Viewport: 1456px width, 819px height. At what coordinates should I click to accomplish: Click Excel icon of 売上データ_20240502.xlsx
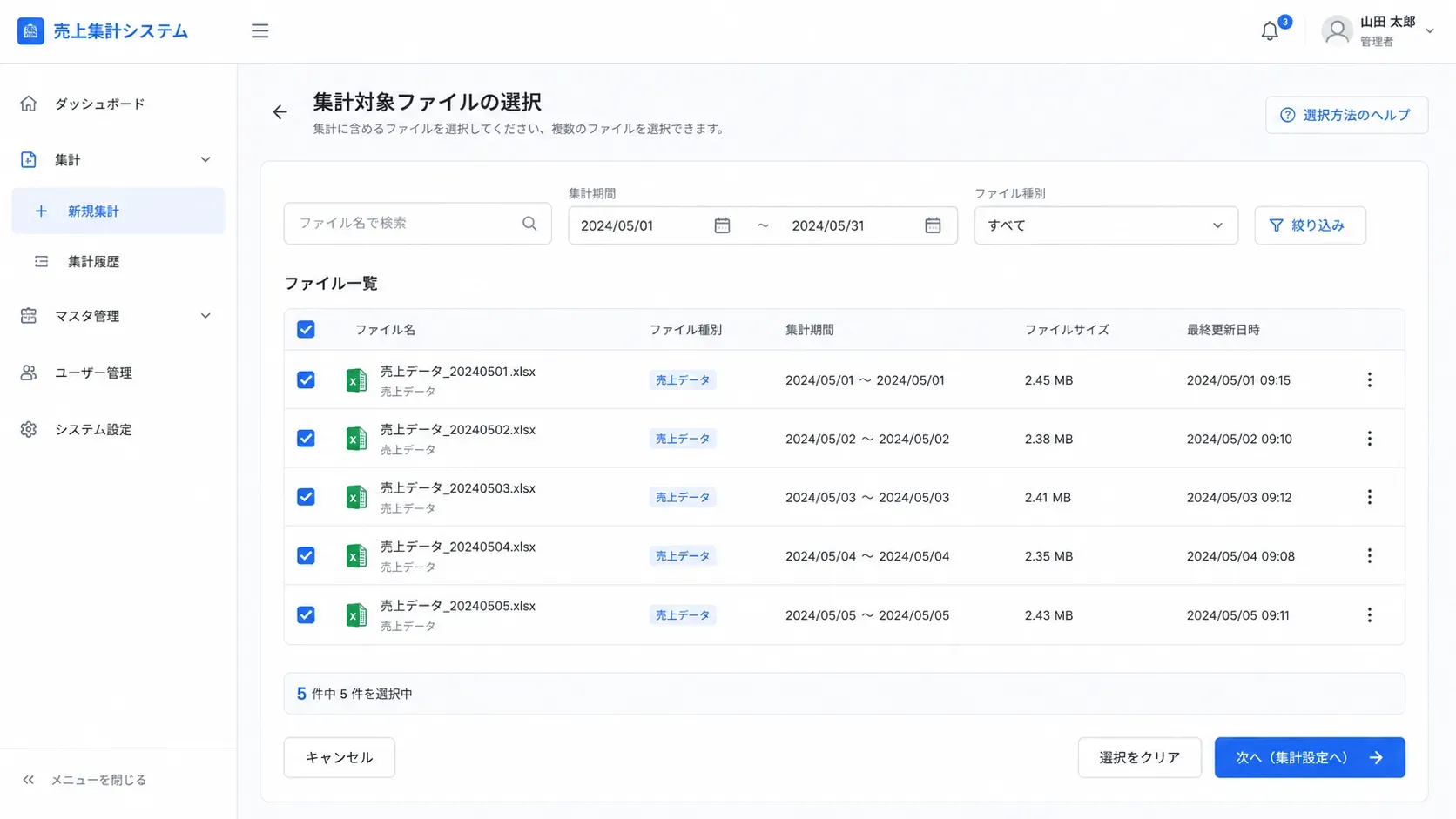pos(356,439)
